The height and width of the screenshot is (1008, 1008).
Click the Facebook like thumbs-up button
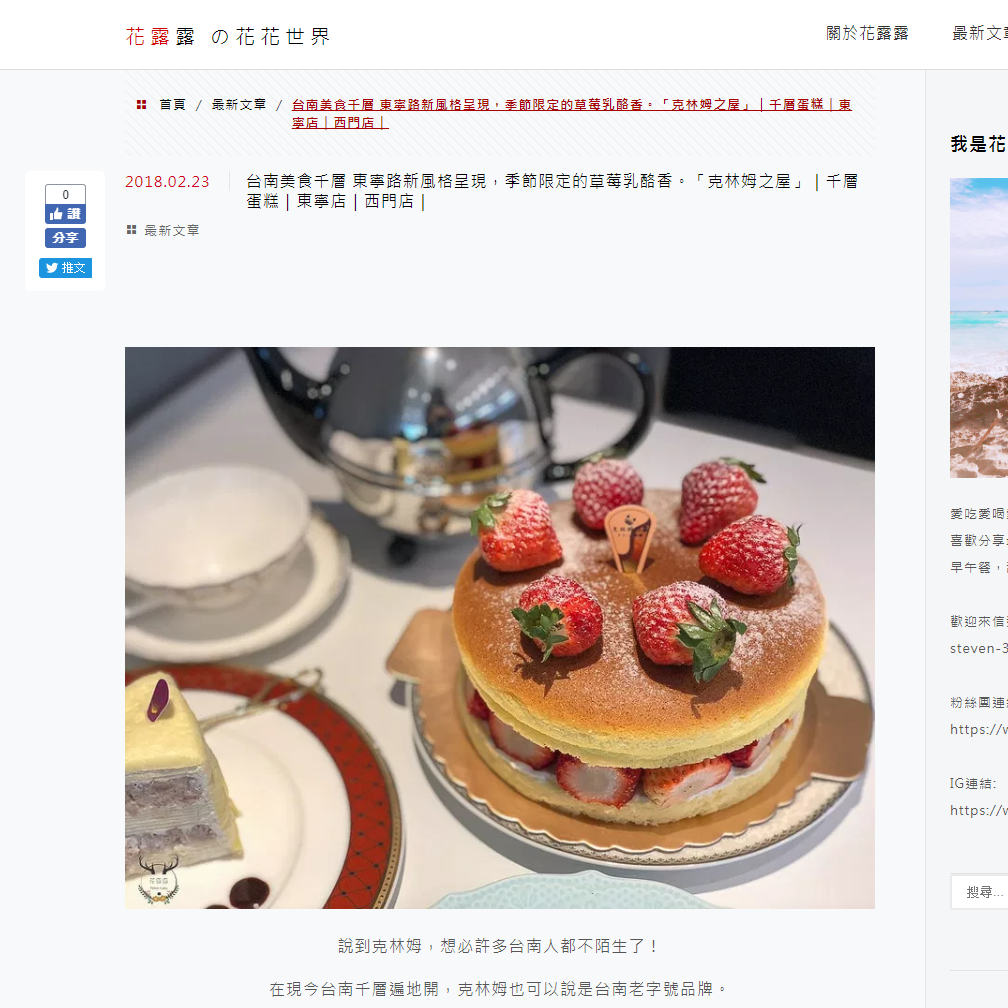(x=65, y=214)
